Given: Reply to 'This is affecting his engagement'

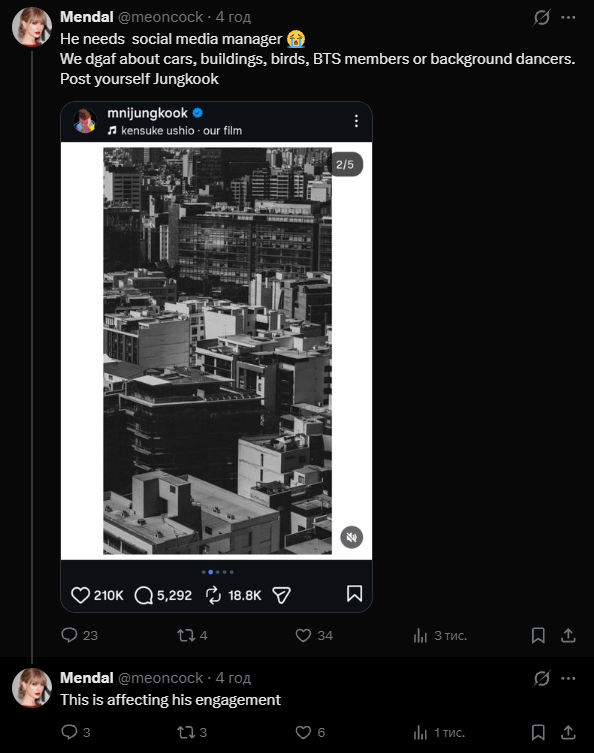Looking at the screenshot, I should click(x=69, y=732).
